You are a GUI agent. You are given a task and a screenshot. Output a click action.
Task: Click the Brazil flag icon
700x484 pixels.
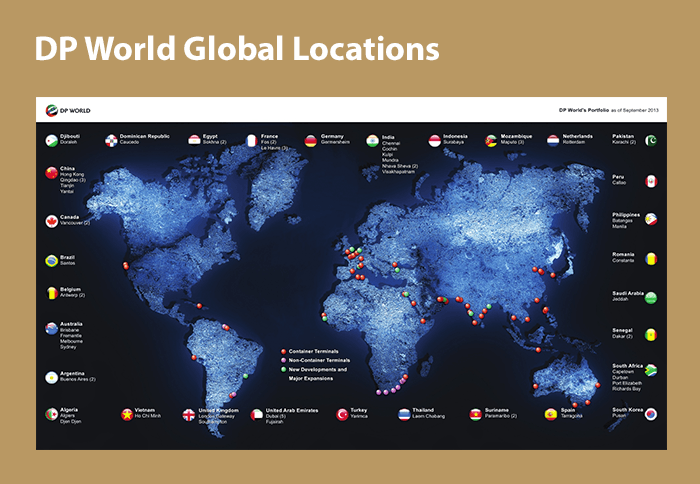[52, 261]
